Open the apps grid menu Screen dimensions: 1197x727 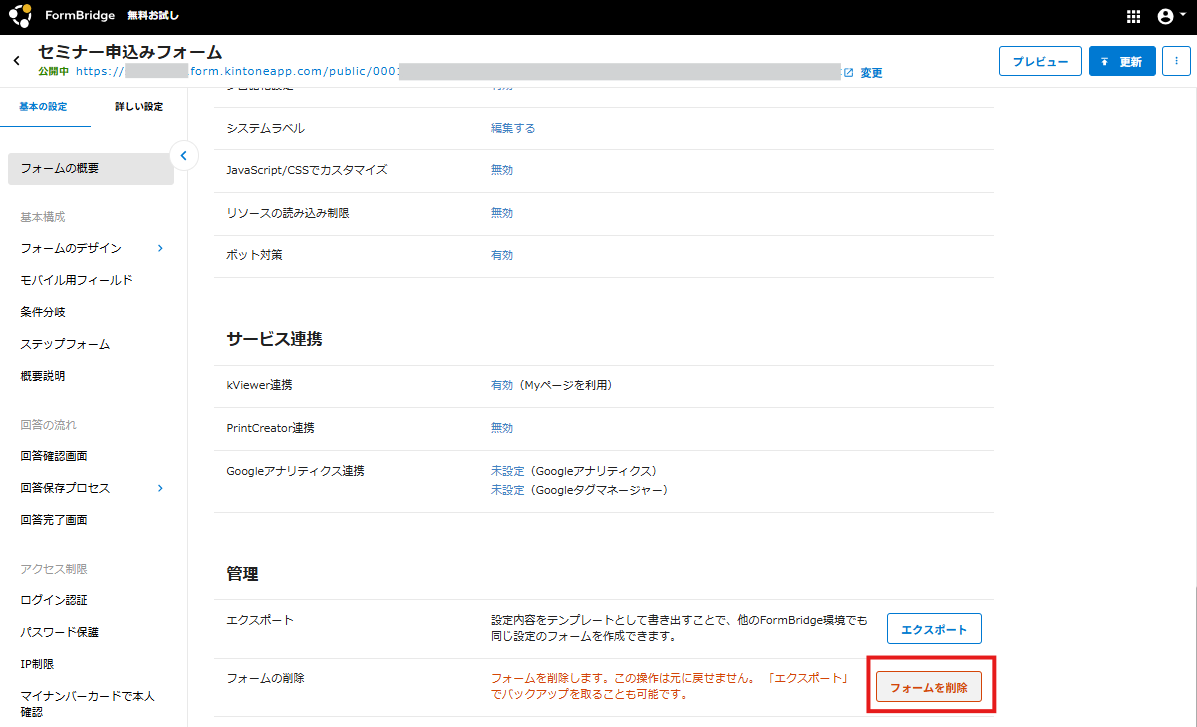1133,17
